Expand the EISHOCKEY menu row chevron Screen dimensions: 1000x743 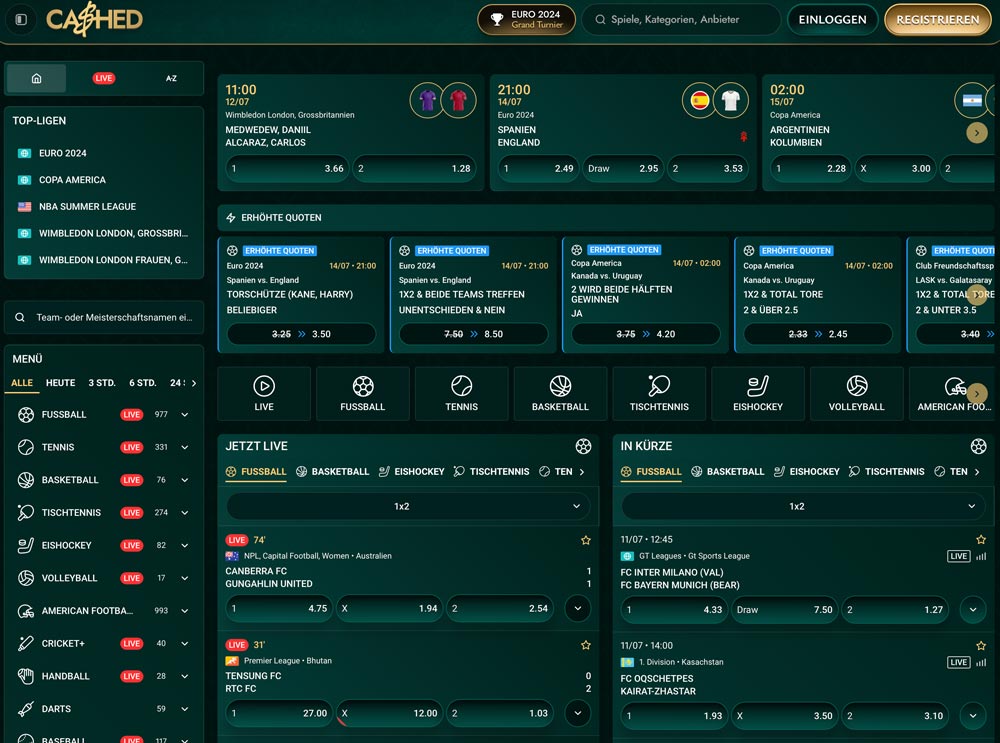(x=184, y=545)
